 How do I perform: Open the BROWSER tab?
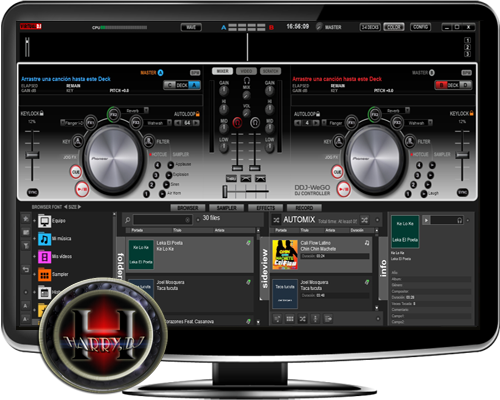tap(188, 208)
